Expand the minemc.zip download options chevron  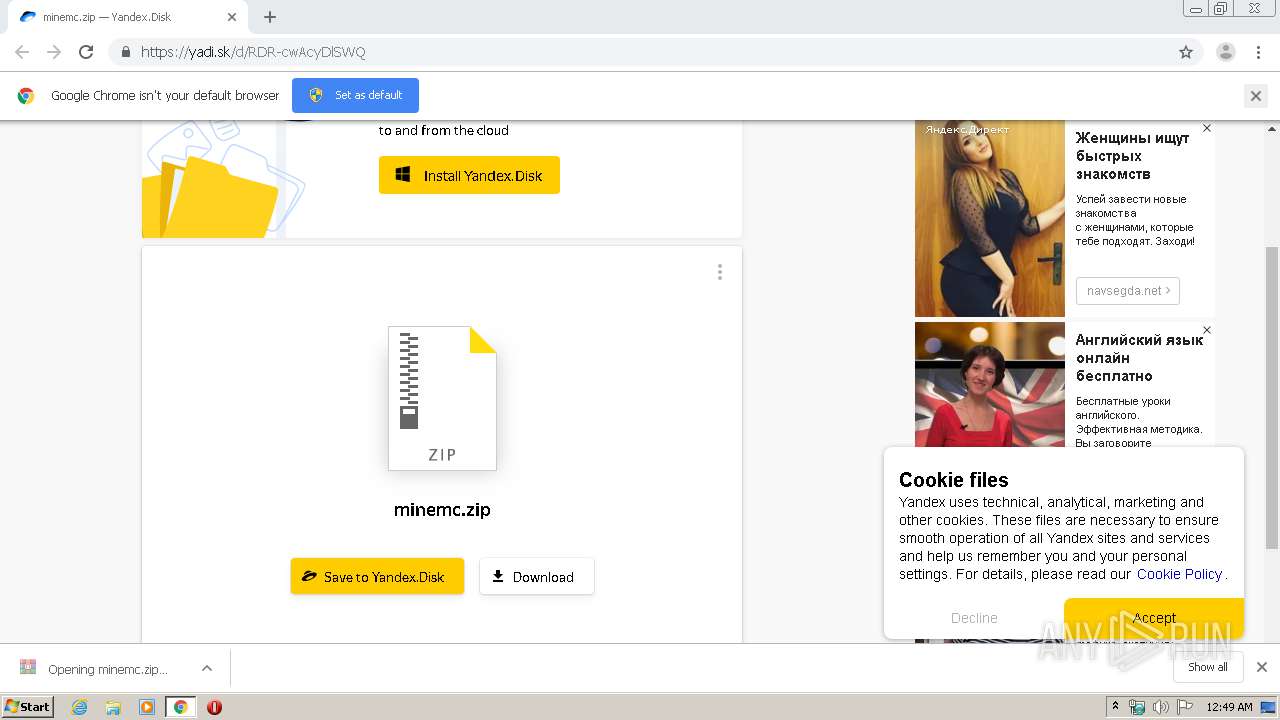click(206, 668)
